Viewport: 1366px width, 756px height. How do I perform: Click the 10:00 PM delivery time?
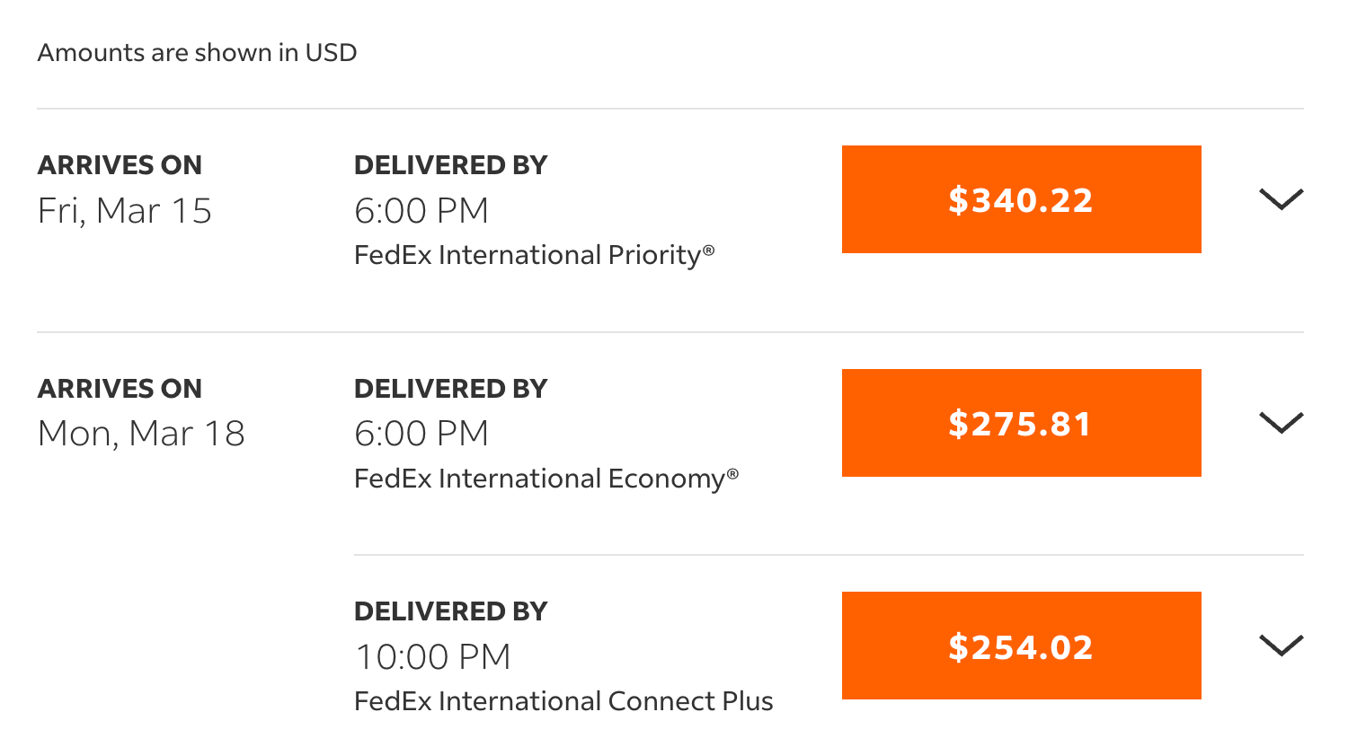[432, 656]
